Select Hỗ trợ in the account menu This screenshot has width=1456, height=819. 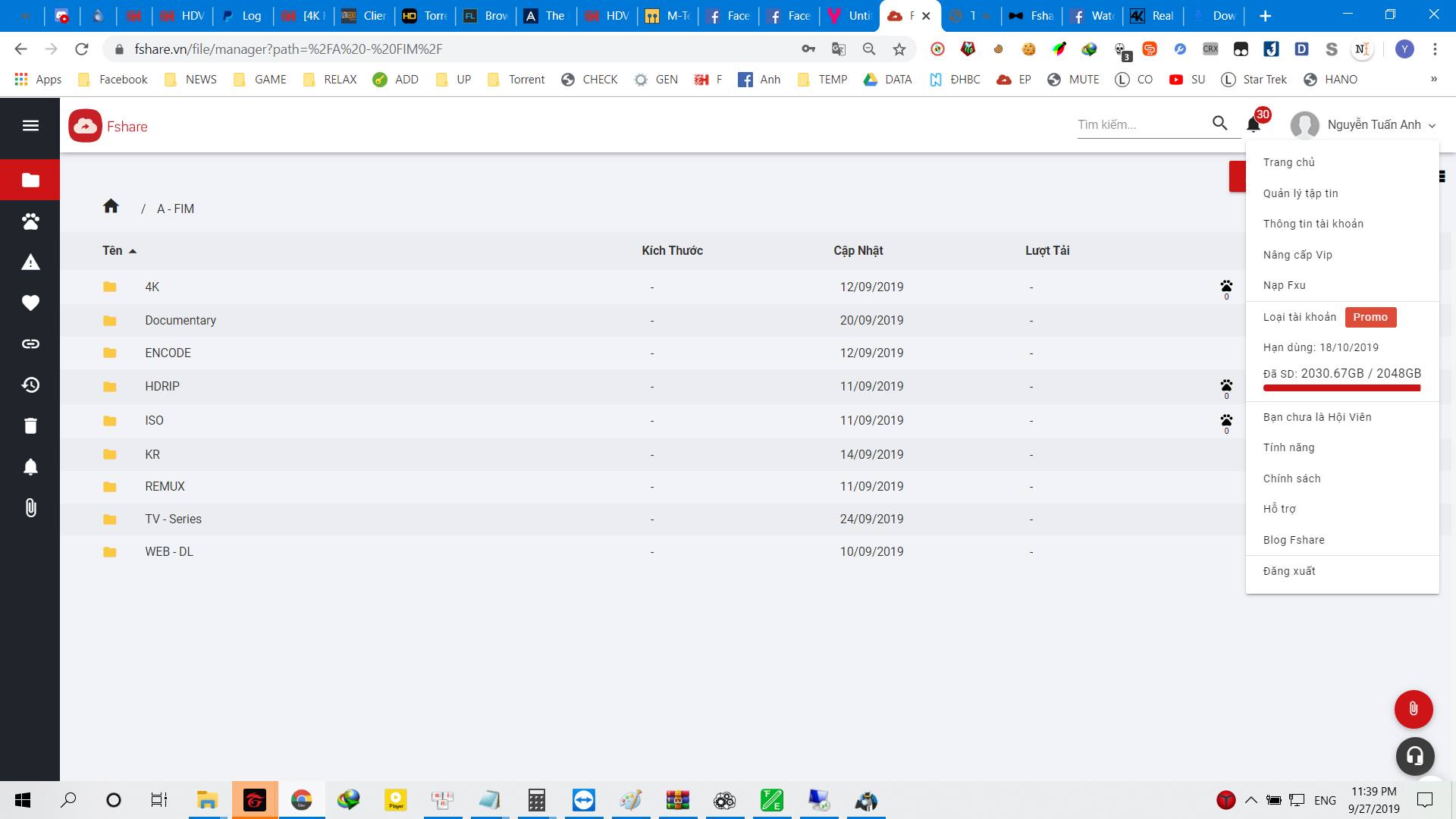tap(1279, 509)
